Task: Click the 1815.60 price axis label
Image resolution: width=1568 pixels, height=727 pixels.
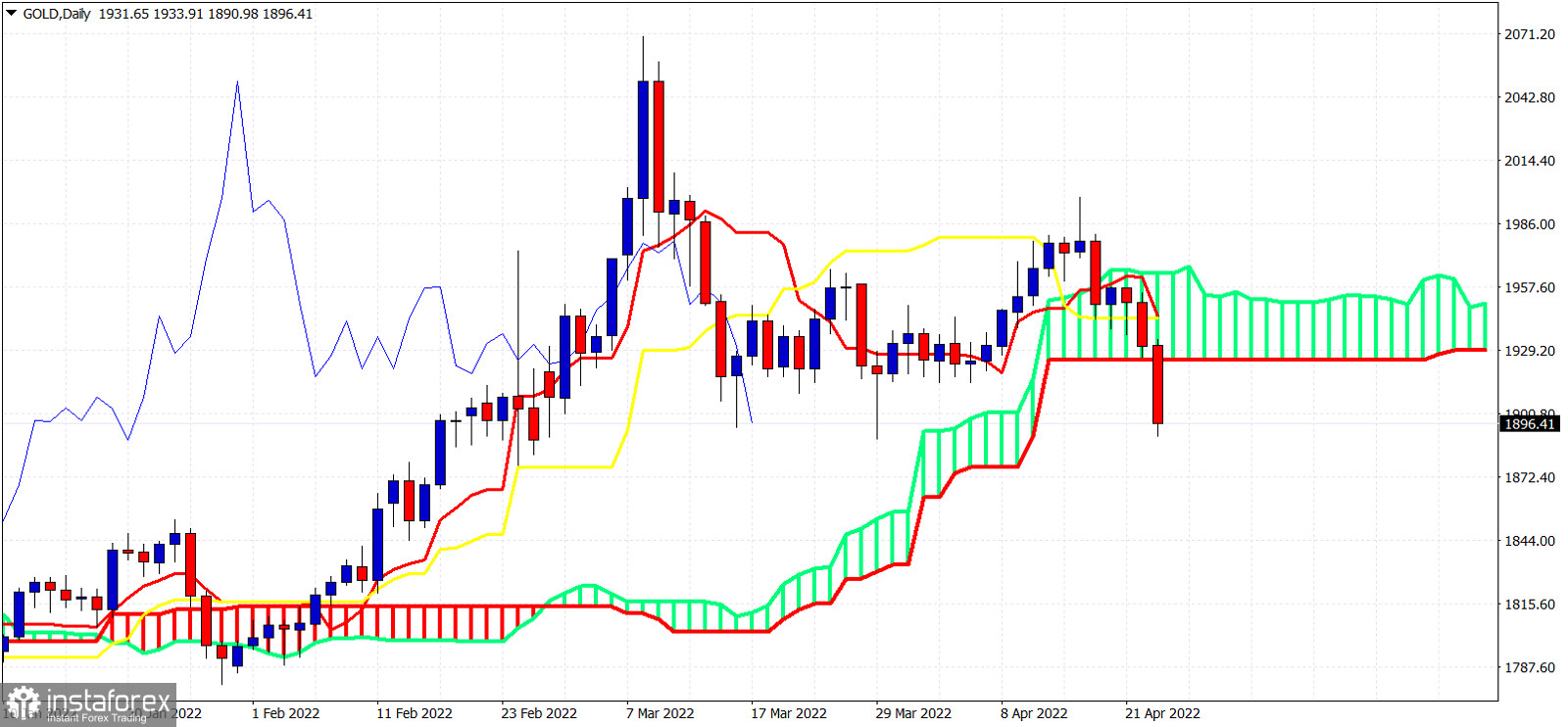Action: point(1530,605)
